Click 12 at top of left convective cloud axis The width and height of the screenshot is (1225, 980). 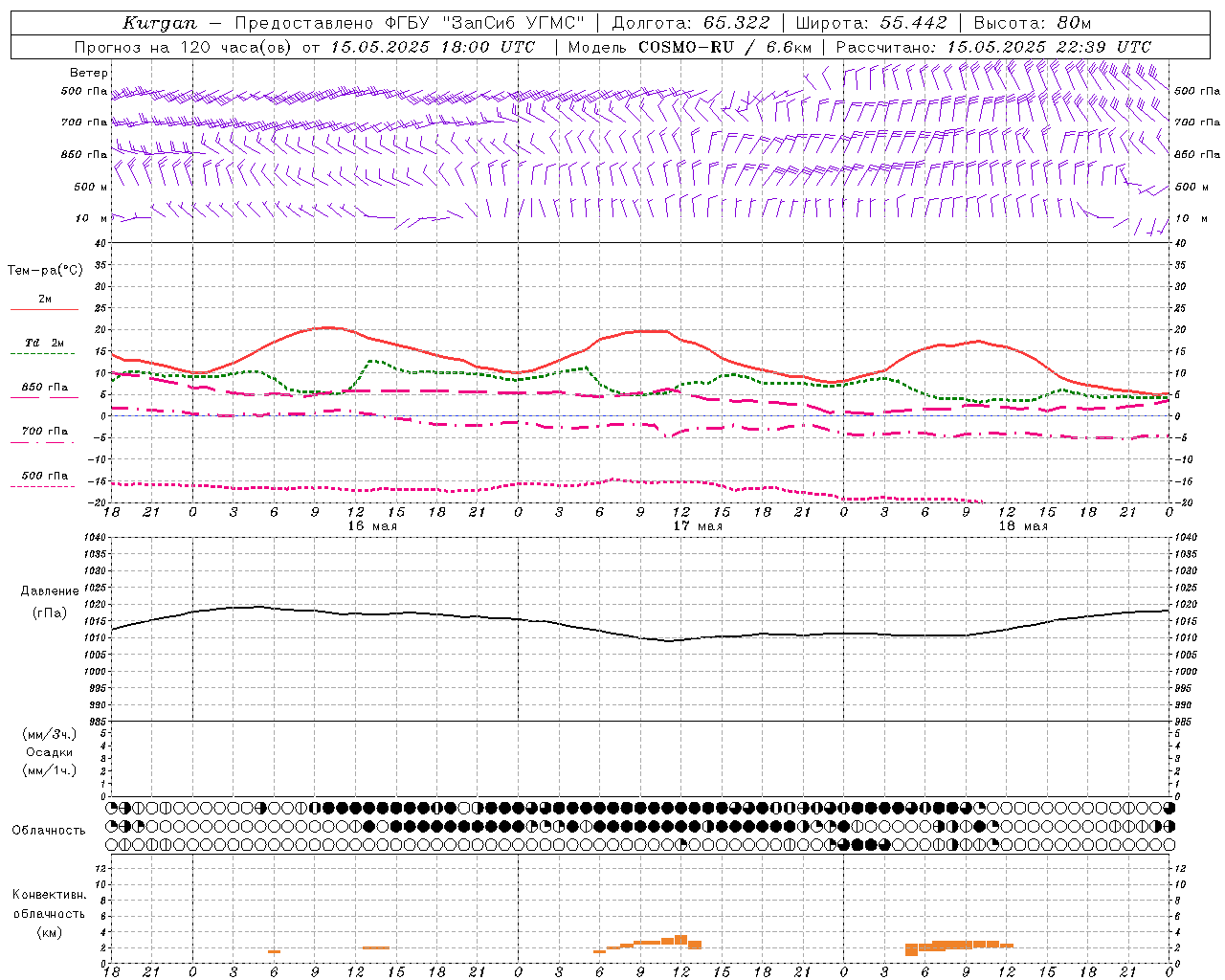(x=100, y=869)
